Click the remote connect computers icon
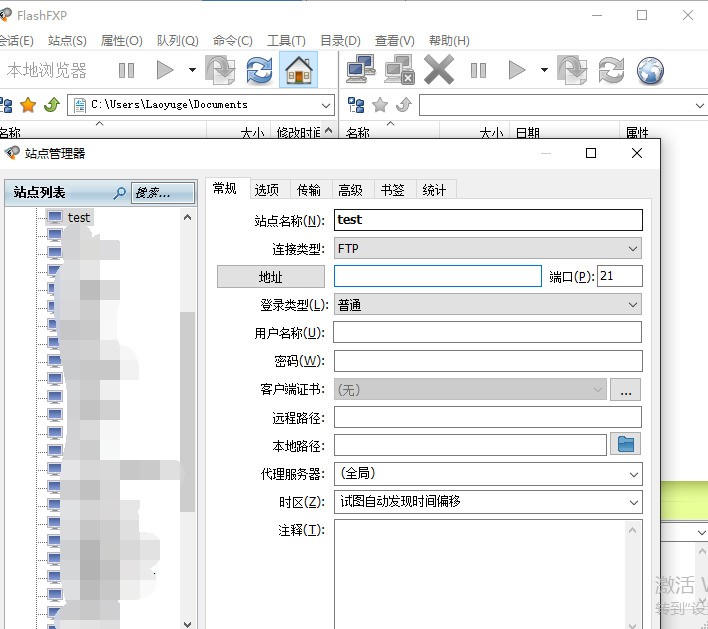Image resolution: width=708 pixels, height=629 pixels. 361,70
